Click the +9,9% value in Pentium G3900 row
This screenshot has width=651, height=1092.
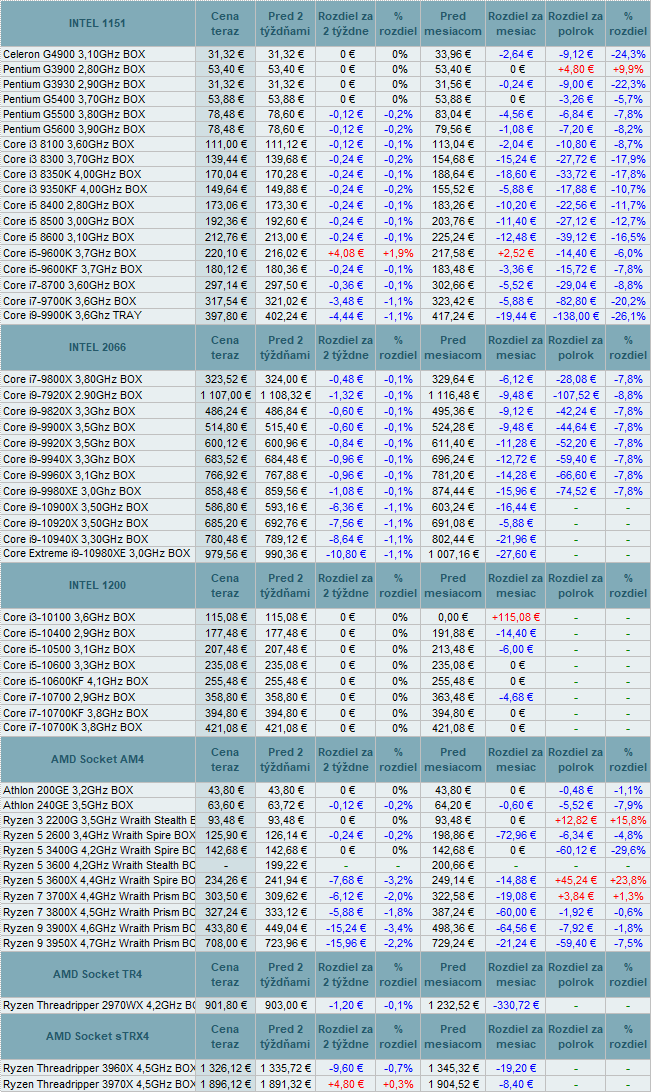pyautogui.click(x=628, y=70)
